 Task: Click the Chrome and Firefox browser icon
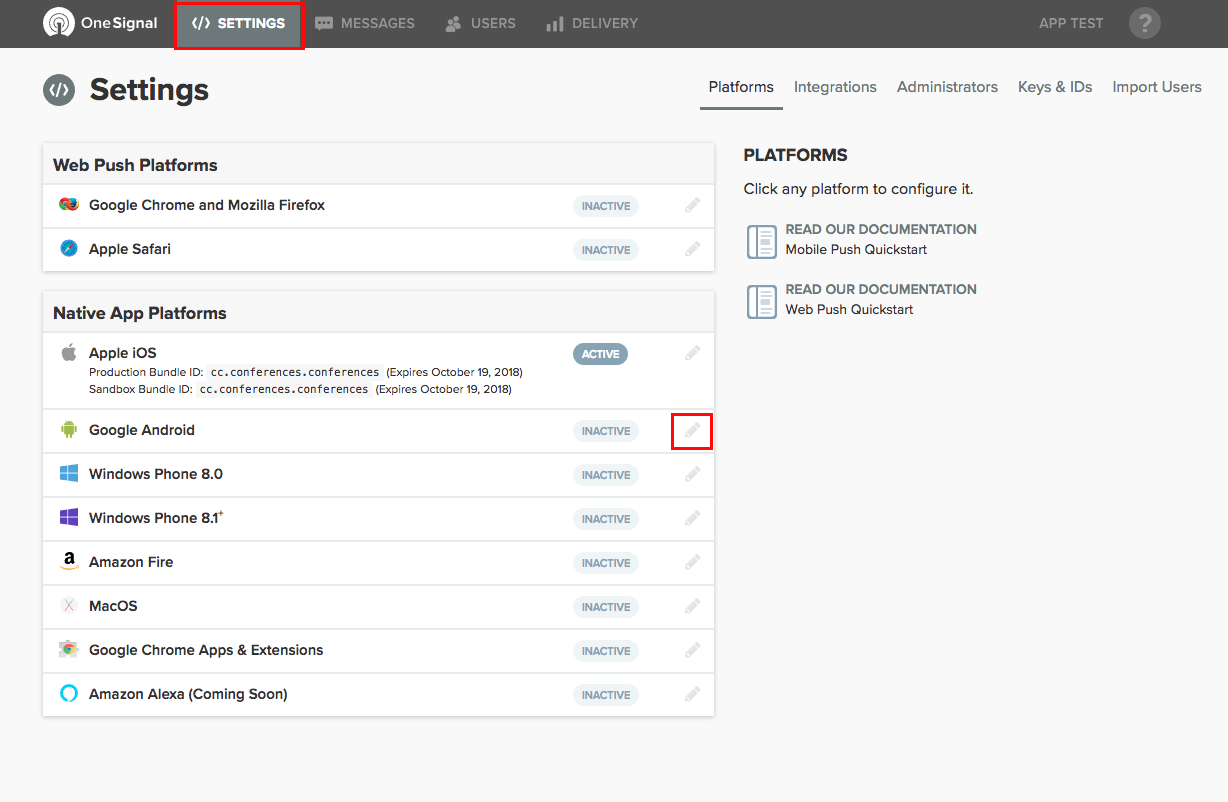[x=69, y=205]
